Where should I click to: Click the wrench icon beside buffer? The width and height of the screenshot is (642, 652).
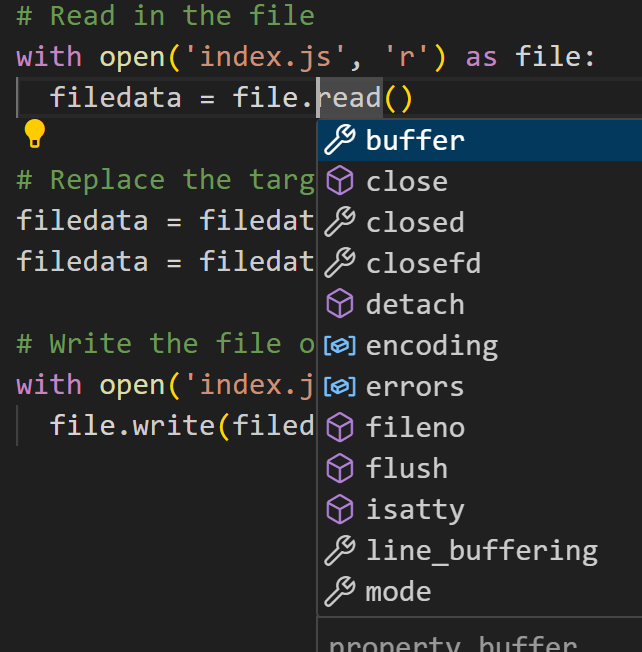point(340,140)
